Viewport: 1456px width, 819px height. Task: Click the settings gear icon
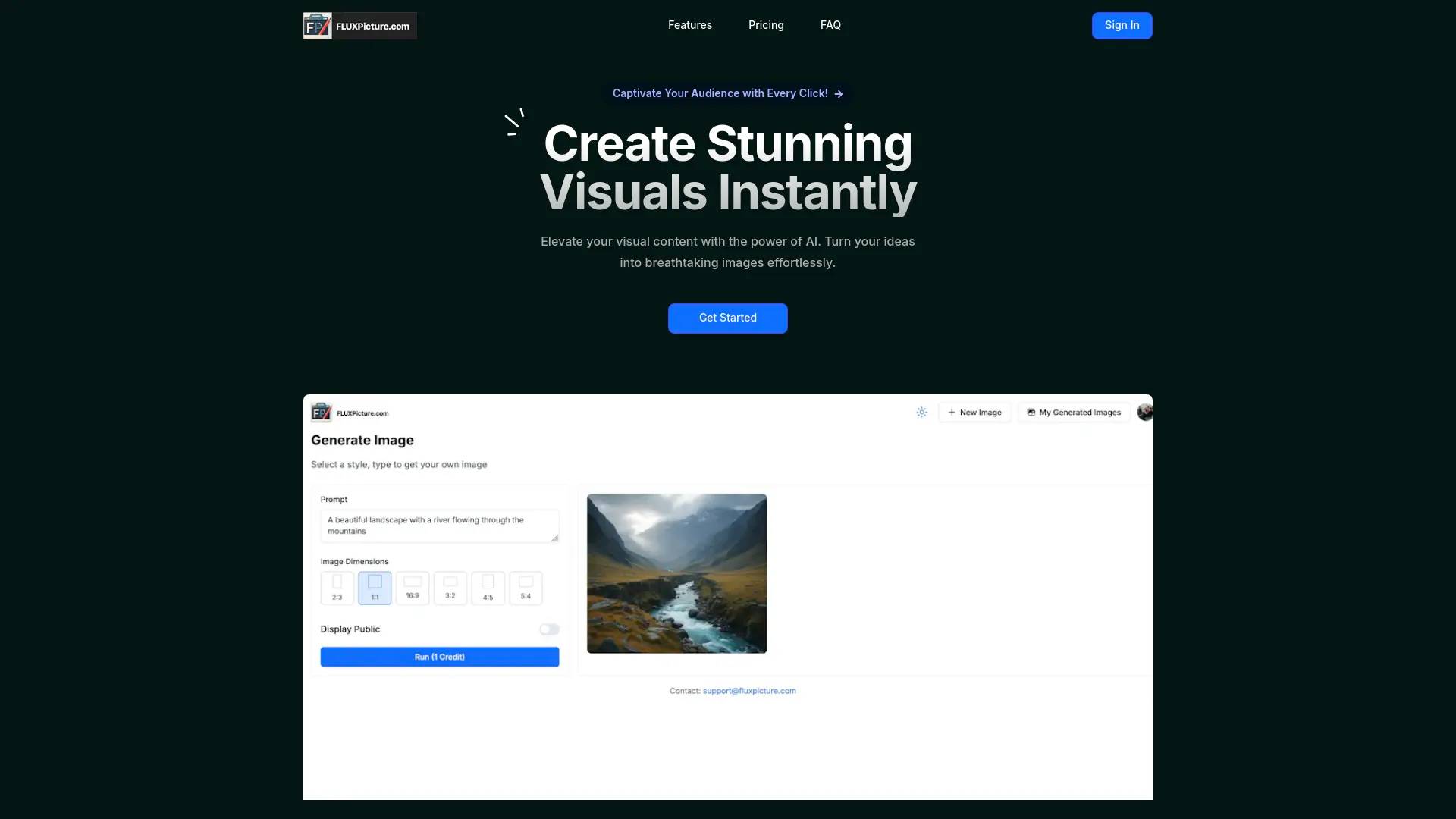click(921, 412)
